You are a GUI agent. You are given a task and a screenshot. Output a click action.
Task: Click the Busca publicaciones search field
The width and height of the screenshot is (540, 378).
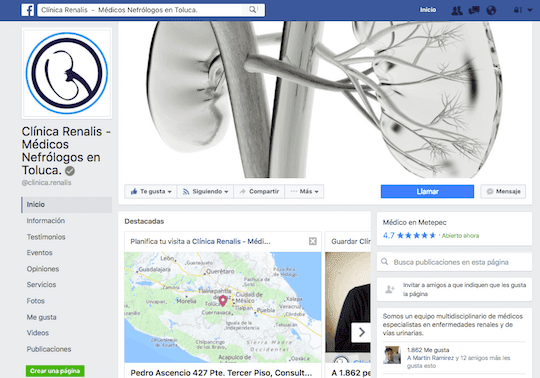click(454, 262)
